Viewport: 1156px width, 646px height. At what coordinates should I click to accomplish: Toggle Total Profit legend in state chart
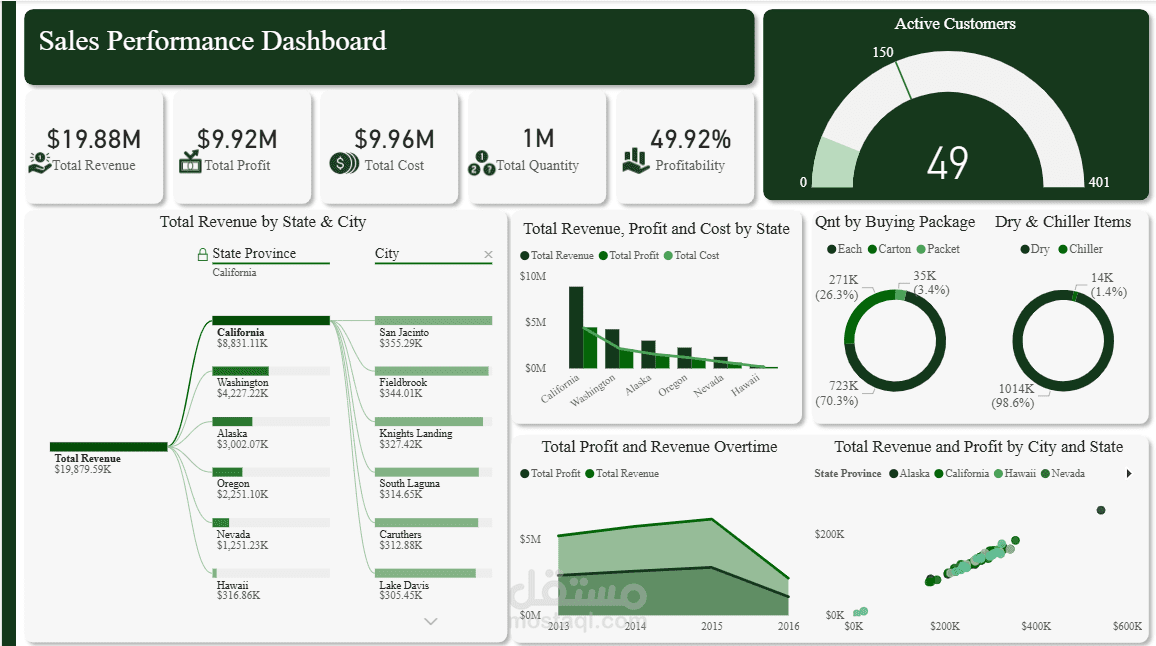629,255
